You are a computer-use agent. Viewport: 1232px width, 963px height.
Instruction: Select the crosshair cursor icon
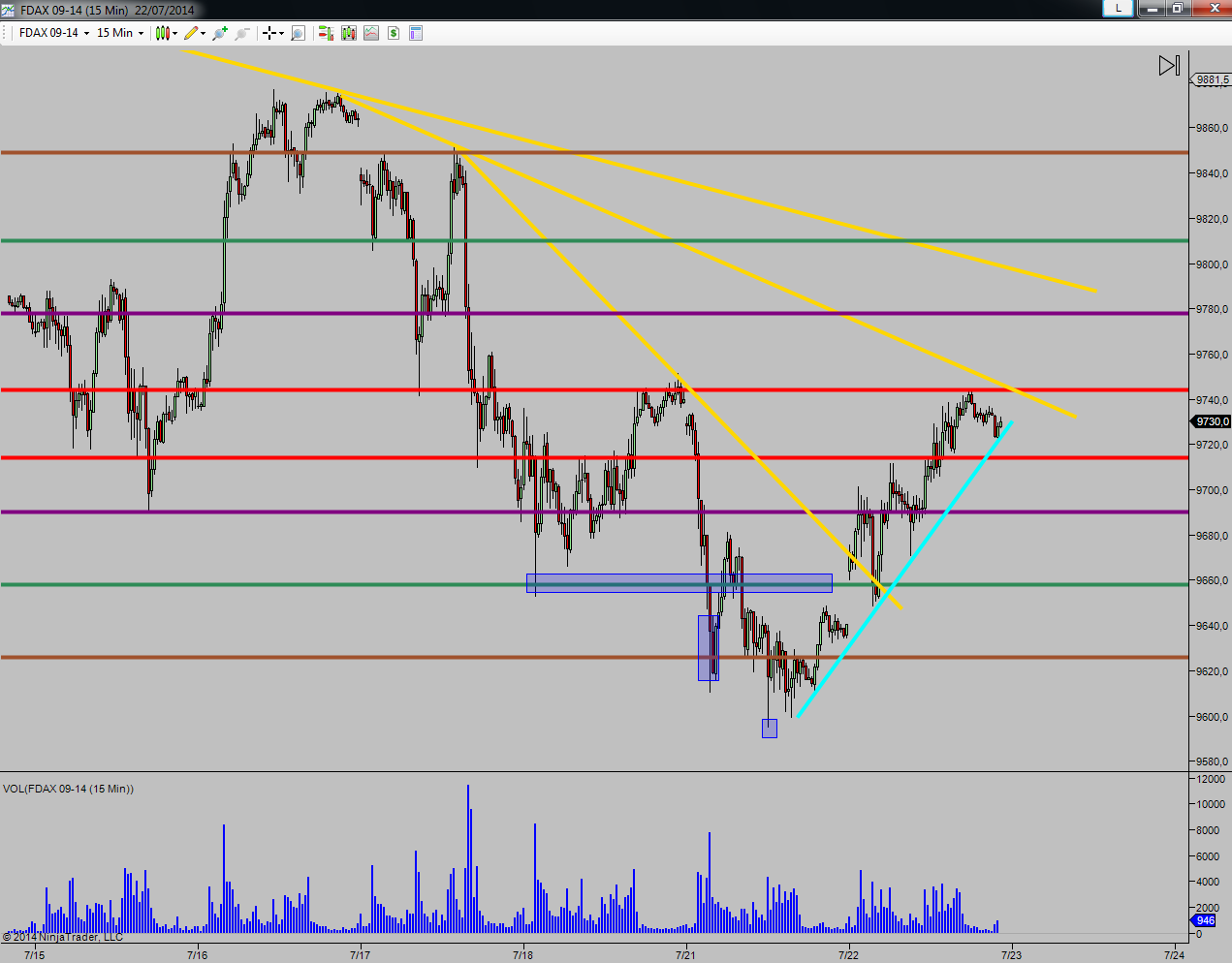[x=269, y=33]
